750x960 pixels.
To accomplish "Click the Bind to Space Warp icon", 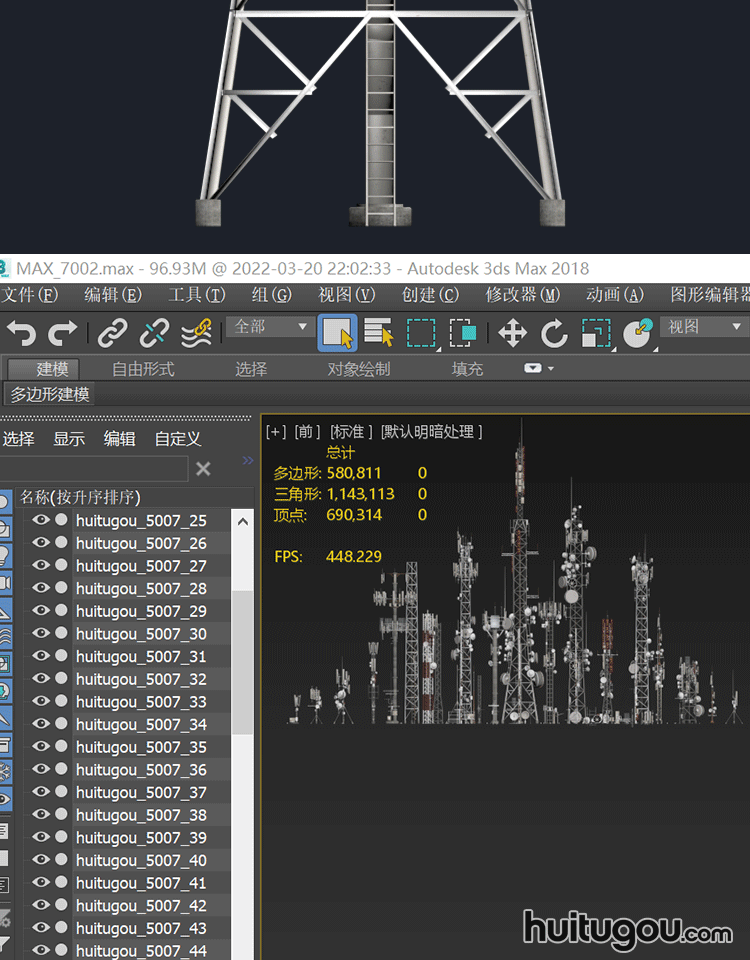I will (198, 332).
